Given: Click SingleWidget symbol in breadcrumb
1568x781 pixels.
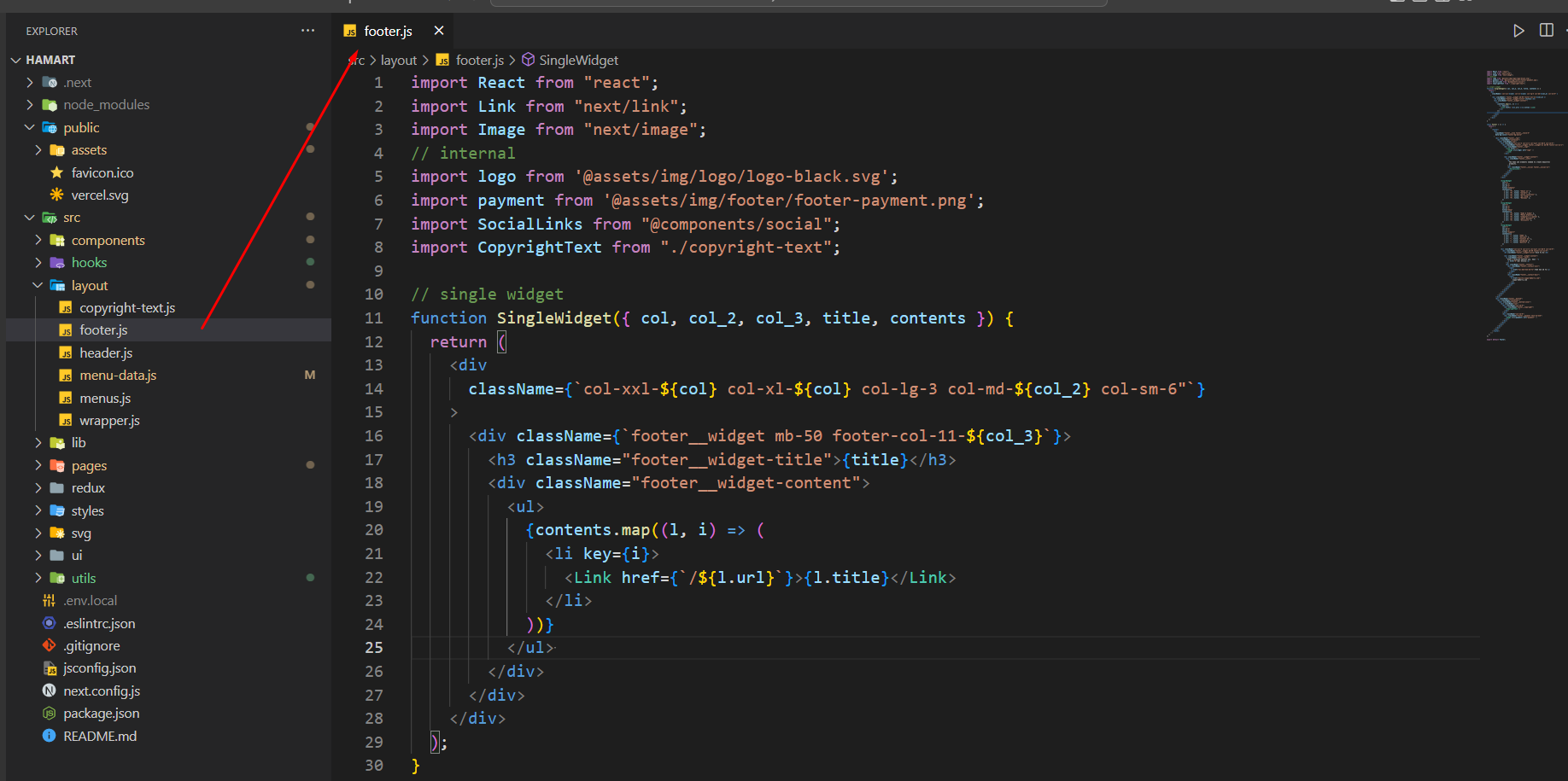Looking at the screenshot, I should point(578,61).
